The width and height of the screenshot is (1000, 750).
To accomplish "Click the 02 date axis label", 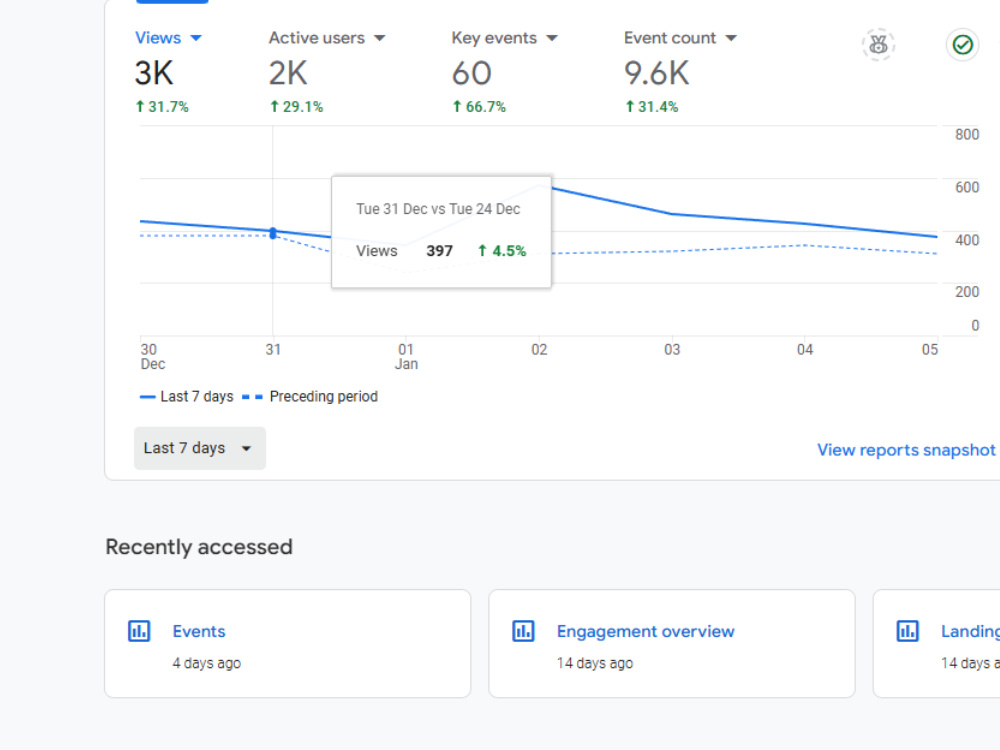I will (x=539, y=349).
